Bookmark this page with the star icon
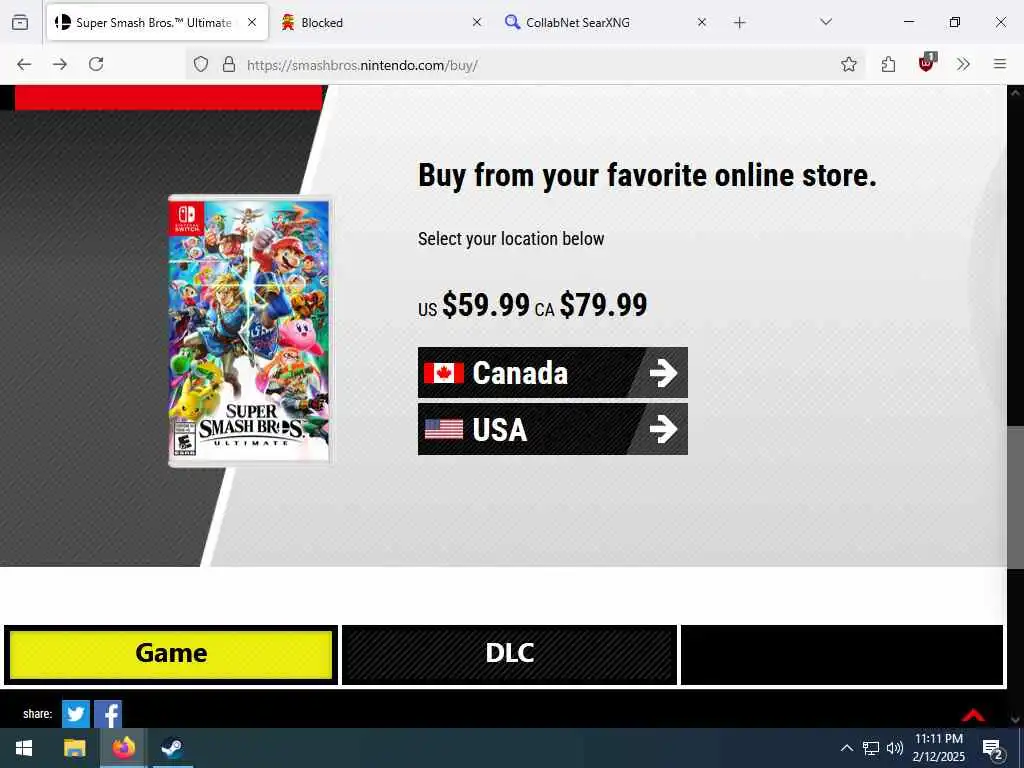 (x=848, y=64)
